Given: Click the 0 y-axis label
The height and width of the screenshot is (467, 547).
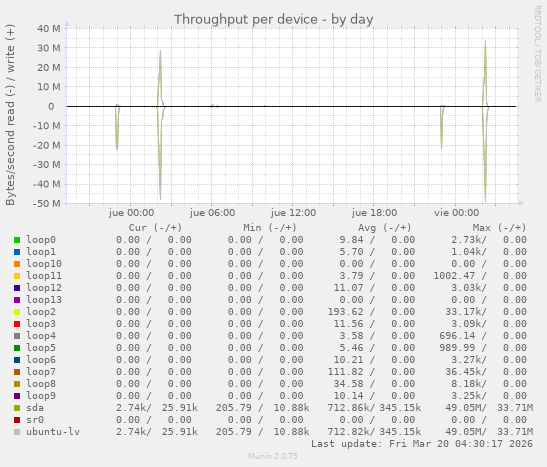Looking at the screenshot, I should tap(51, 106).
